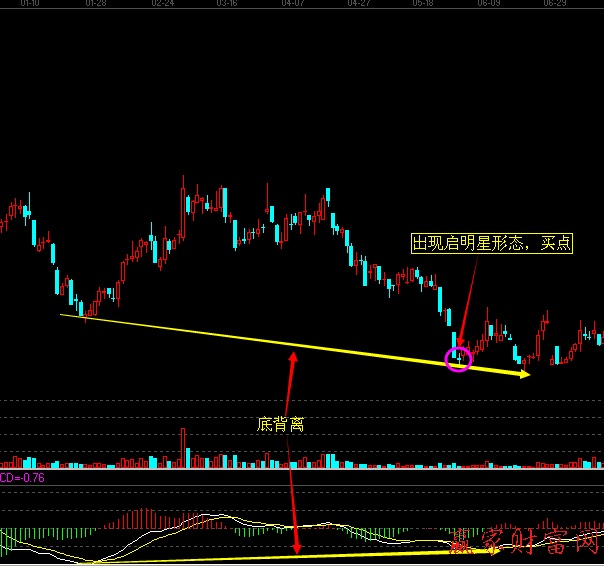Pick the 04-07 date marker
Image resolution: width=604 pixels, height=566 pixels.
pyautogui.click(x=293, y=4)
